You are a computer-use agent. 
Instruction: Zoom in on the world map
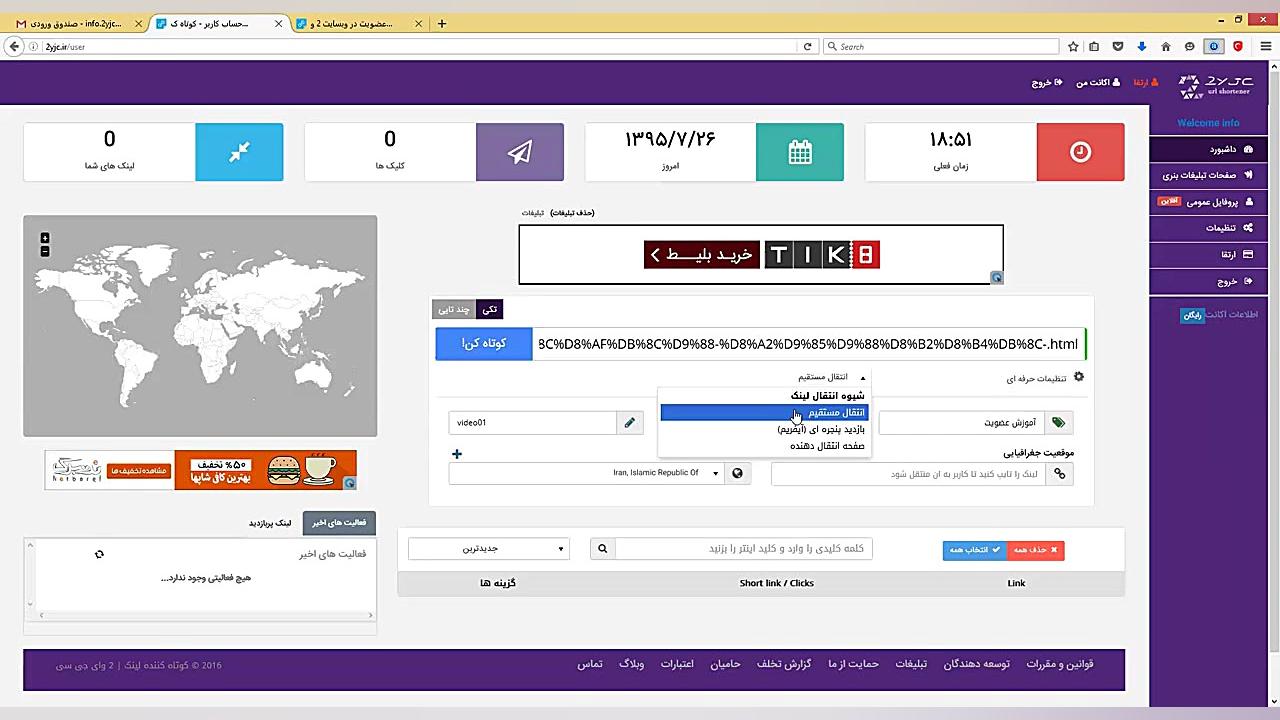pyautogui.click(x=45, y=238)
